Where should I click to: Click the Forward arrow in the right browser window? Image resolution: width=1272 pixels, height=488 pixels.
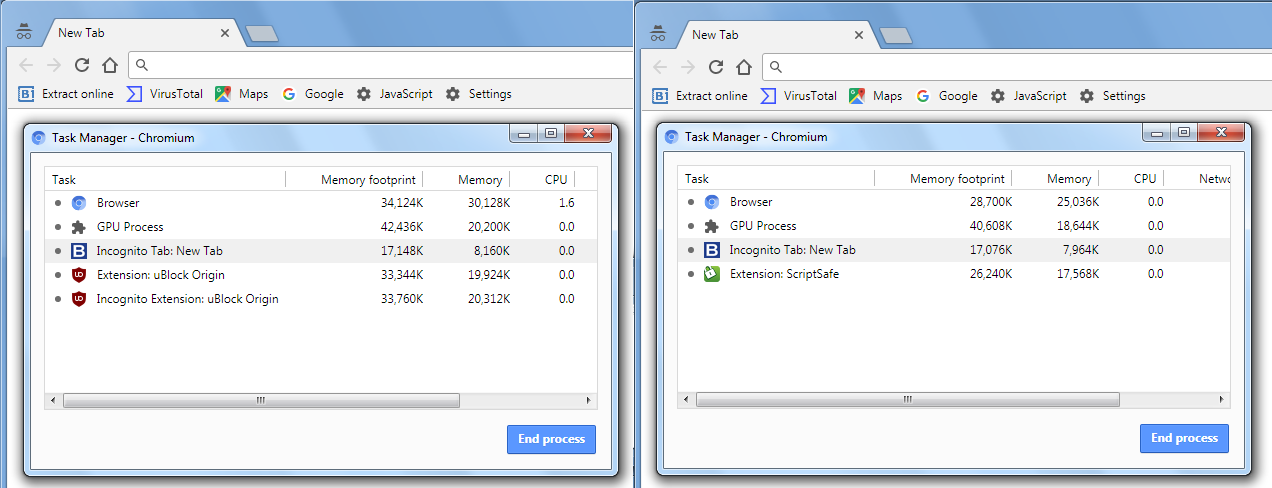[x=688, y=67]
